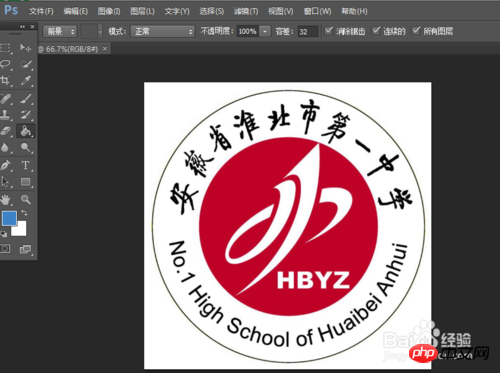The height and width of the screenshot is (373, 500).
Task: Collapse the tools panel with double arrows
Action: [x=22, y=27]
